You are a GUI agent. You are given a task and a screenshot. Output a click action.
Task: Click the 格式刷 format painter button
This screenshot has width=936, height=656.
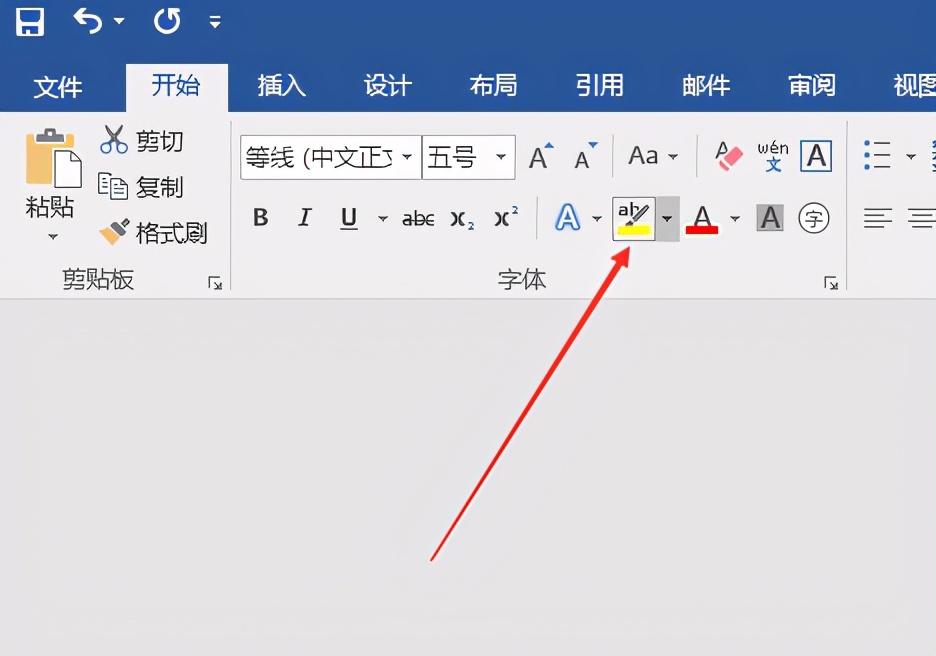[x=153, y=232]
